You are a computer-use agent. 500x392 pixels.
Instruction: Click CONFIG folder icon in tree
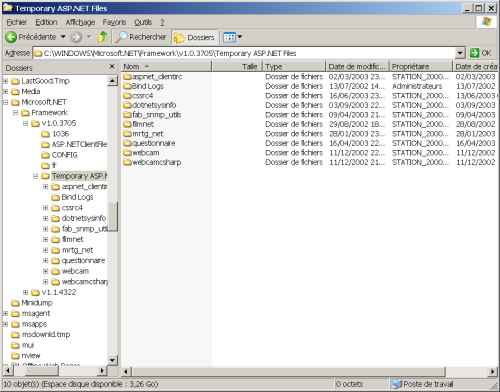45,155
